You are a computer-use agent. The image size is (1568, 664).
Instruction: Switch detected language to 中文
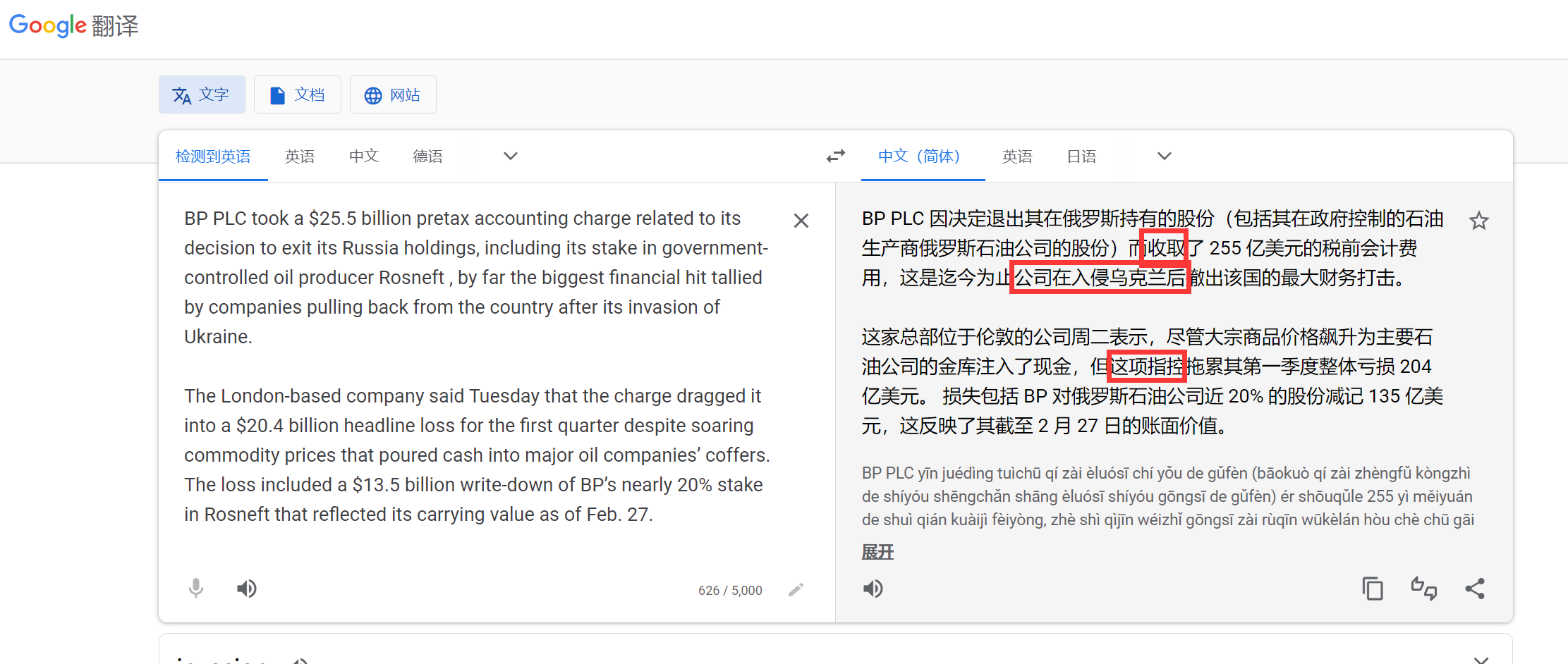click(363, 156)
